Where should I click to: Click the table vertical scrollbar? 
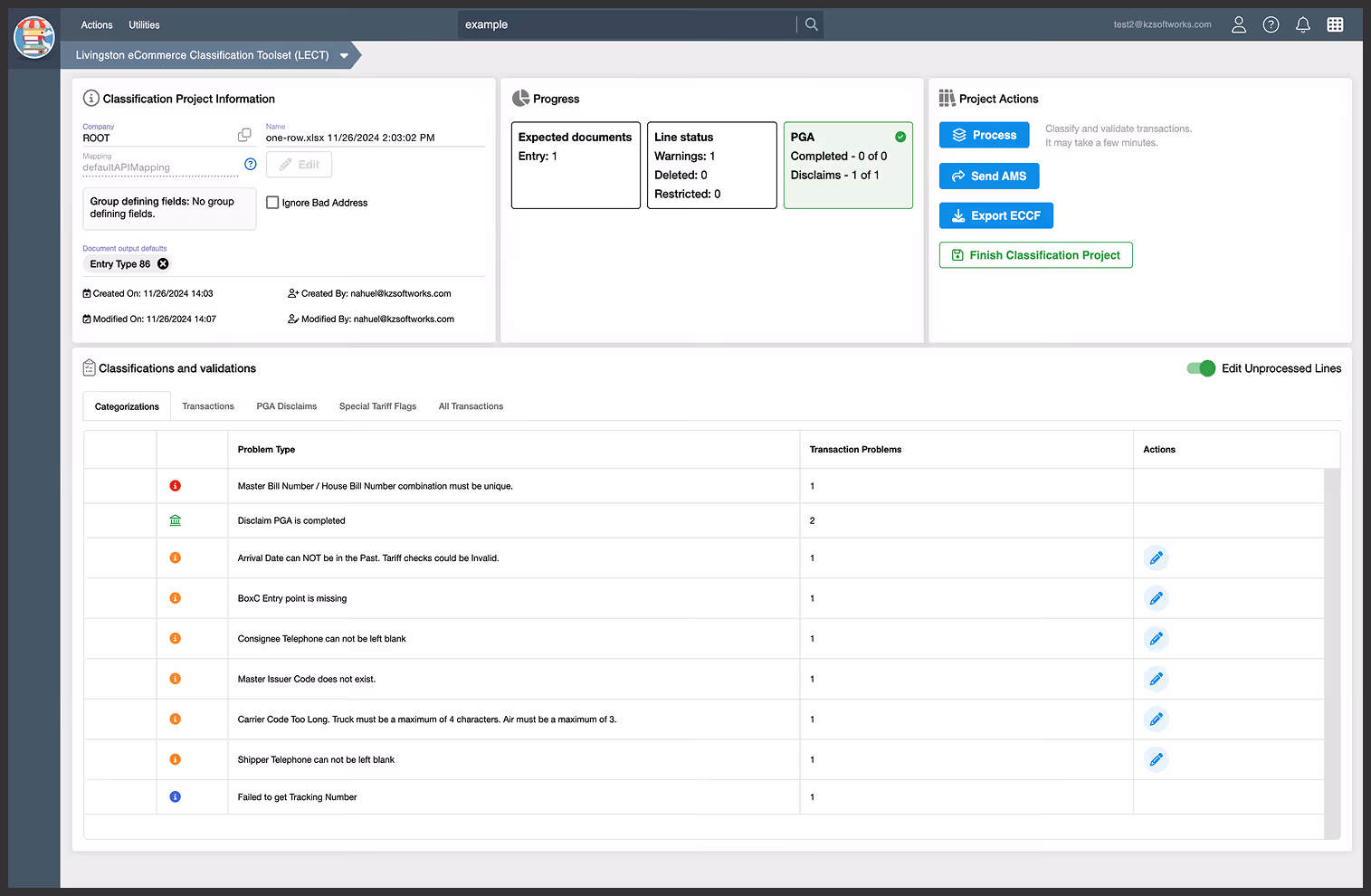click(x=1331, y=653)
